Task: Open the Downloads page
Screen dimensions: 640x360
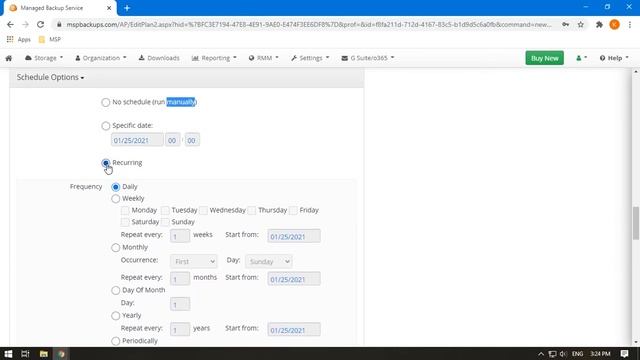Action: pyautogui.click(x=159, y=58)
